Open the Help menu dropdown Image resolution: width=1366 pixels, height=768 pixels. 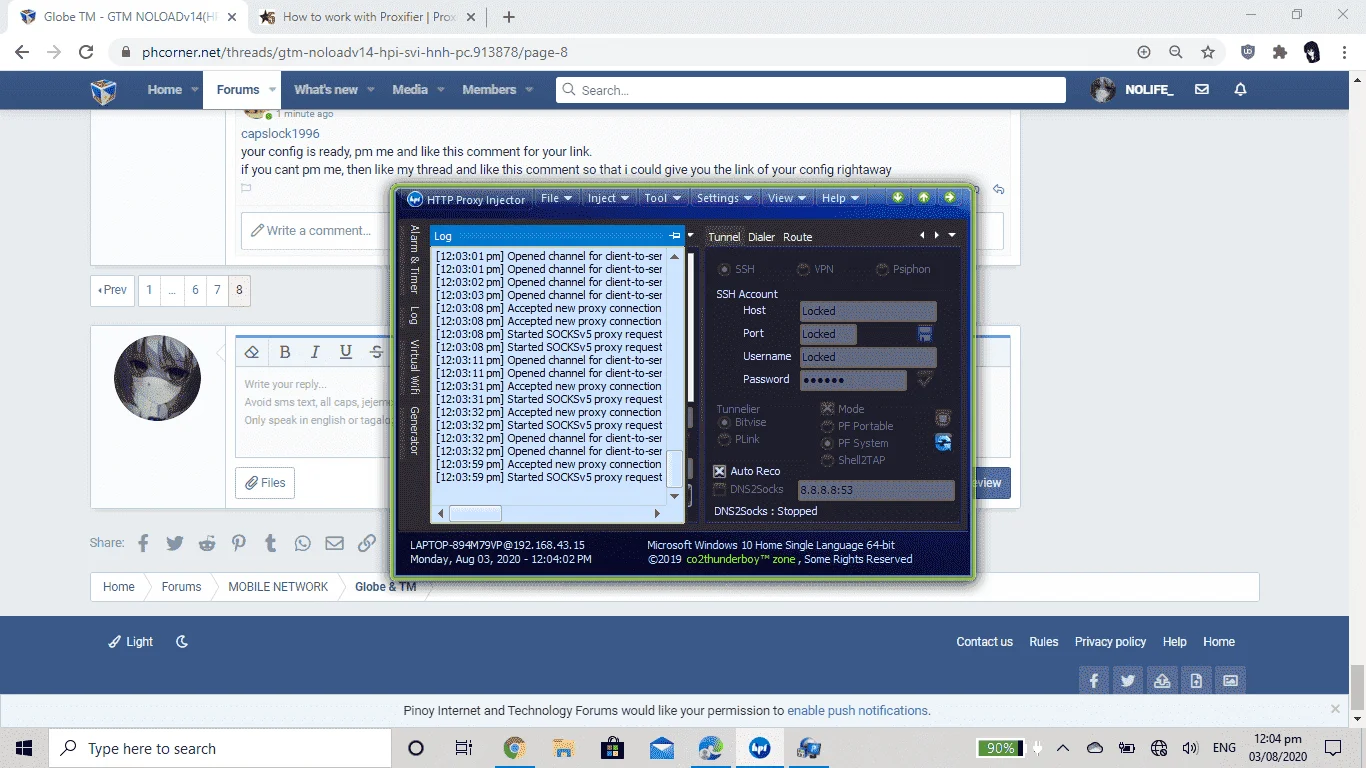840,198
